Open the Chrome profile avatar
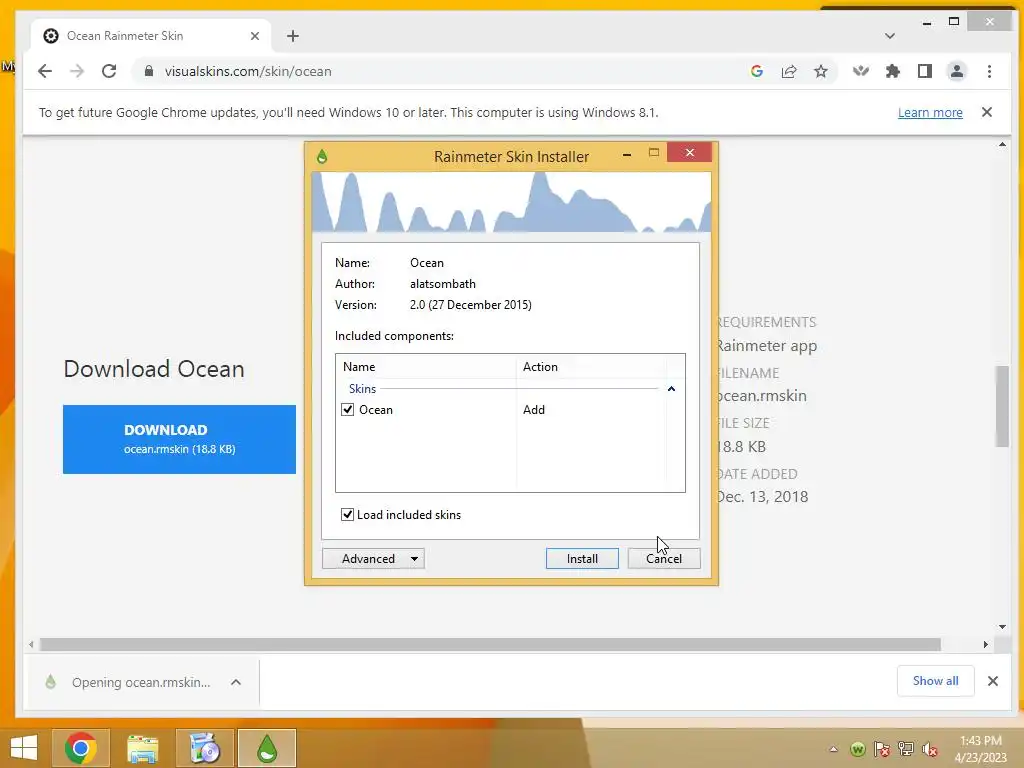The width and height of the screenshot is (1024, 768). [x=957, y=71]
